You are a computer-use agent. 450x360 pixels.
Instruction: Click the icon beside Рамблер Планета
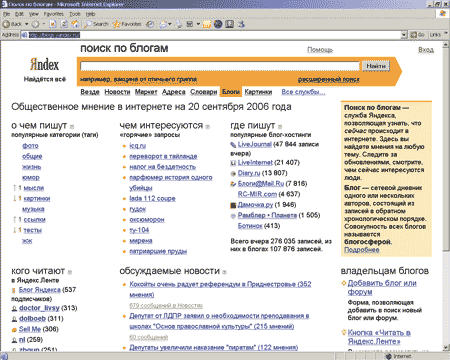click(233, 216)
